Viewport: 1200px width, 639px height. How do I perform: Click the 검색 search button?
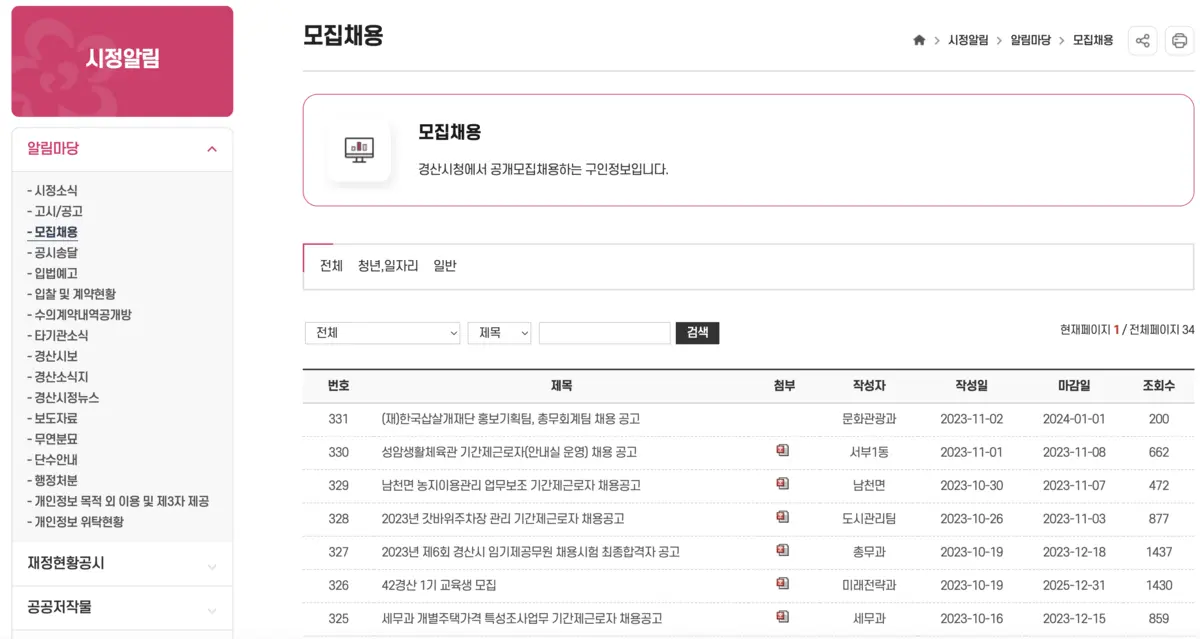[x=697, y=332]
